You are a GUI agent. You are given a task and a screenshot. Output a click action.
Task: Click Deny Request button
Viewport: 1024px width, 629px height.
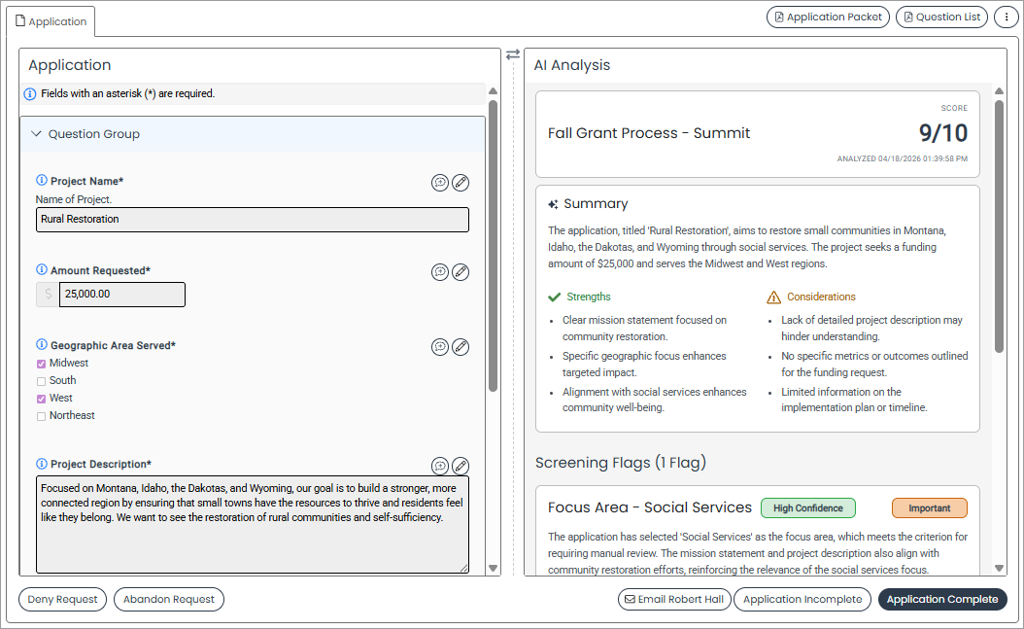[x=63, y=600]
